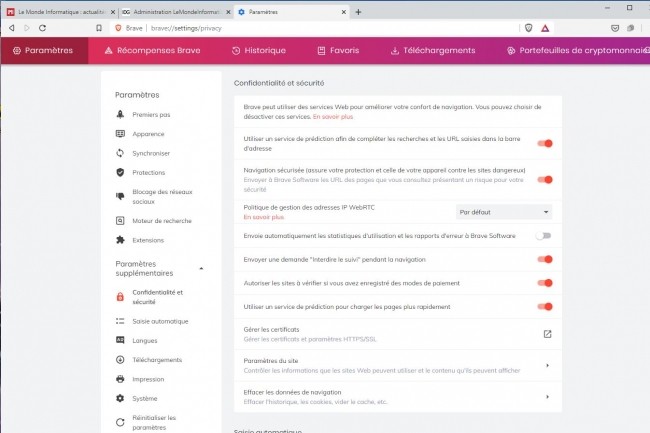Collapse the Paramètres supplémentaires section
650x433 pixels.
coord(201,269)
